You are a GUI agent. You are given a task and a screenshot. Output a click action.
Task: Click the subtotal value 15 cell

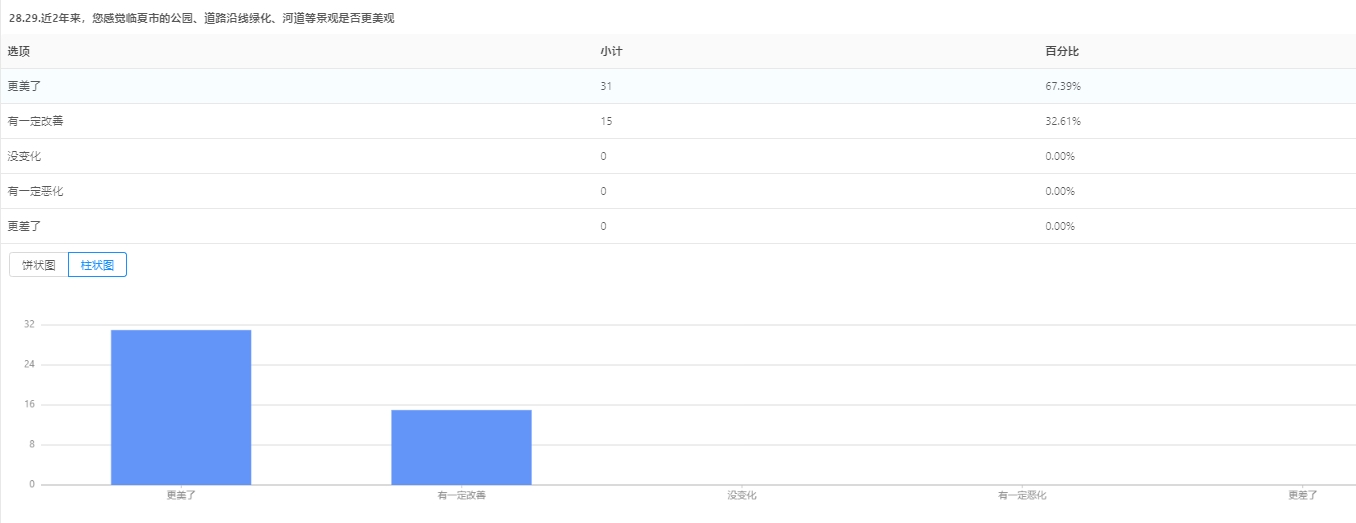(x=606, y=121)
